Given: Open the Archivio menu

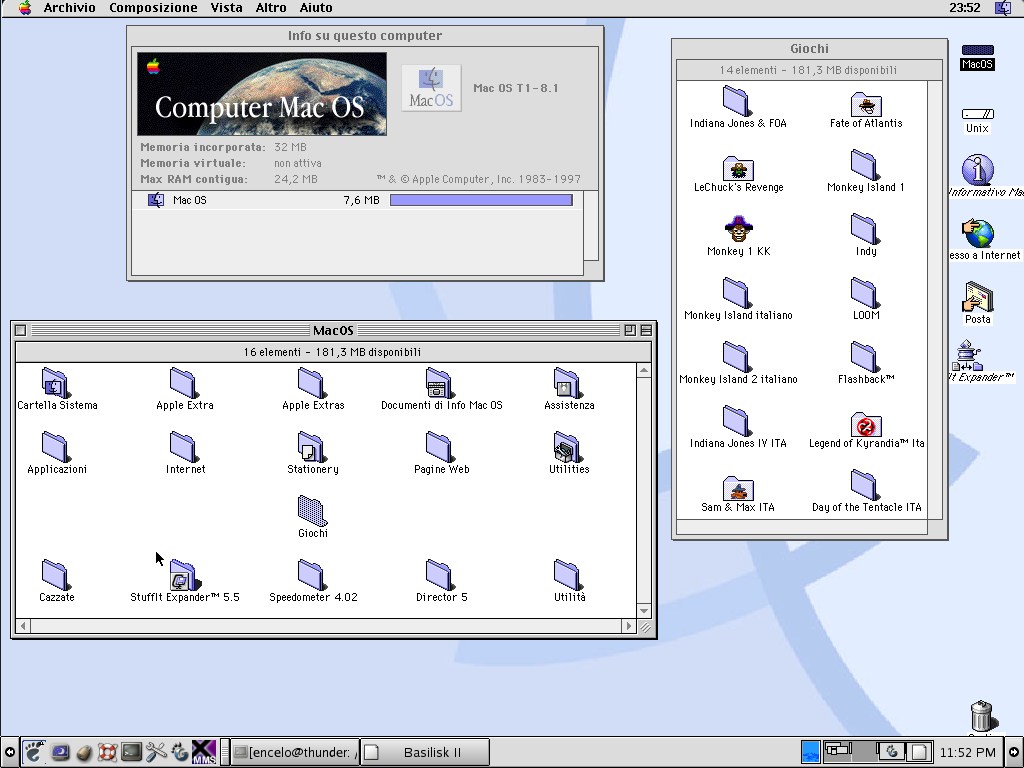Looking at the screenshot, I should click(x=69, y=8).
